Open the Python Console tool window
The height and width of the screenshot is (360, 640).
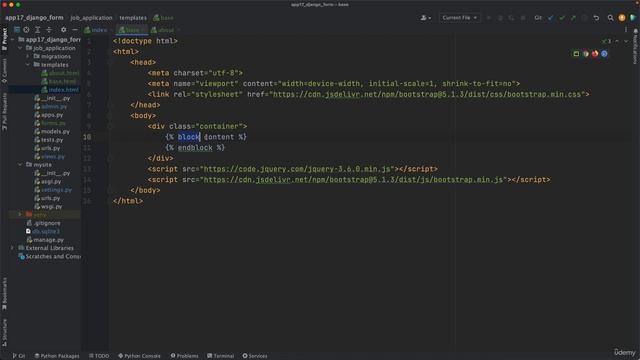pyautogui.click(x=140, y=356)
